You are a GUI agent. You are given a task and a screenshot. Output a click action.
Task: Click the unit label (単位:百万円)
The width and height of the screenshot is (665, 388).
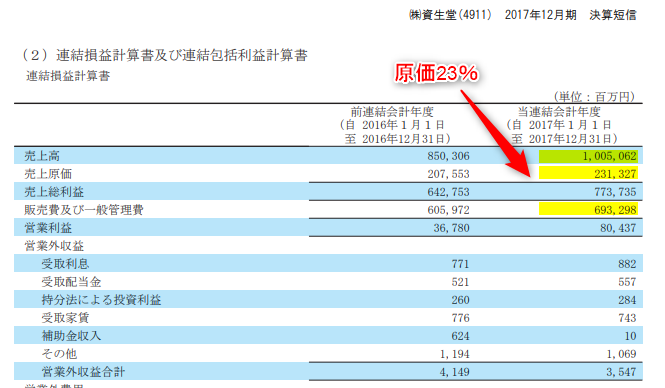pos(594,97)
